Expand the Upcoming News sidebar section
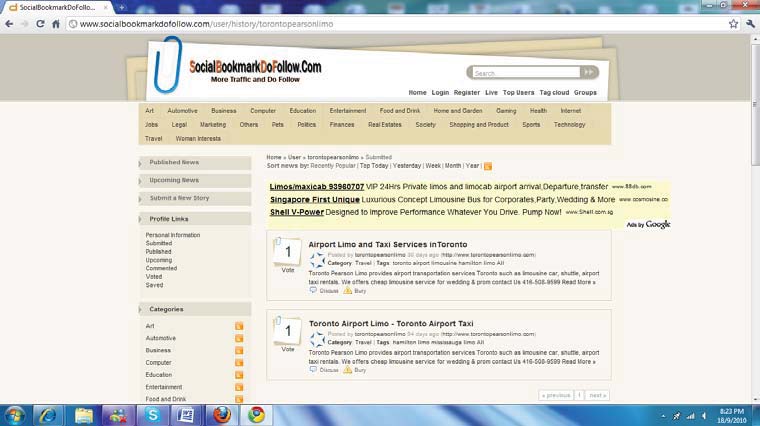This screenshot has width=760, height=426. (174, 180)
